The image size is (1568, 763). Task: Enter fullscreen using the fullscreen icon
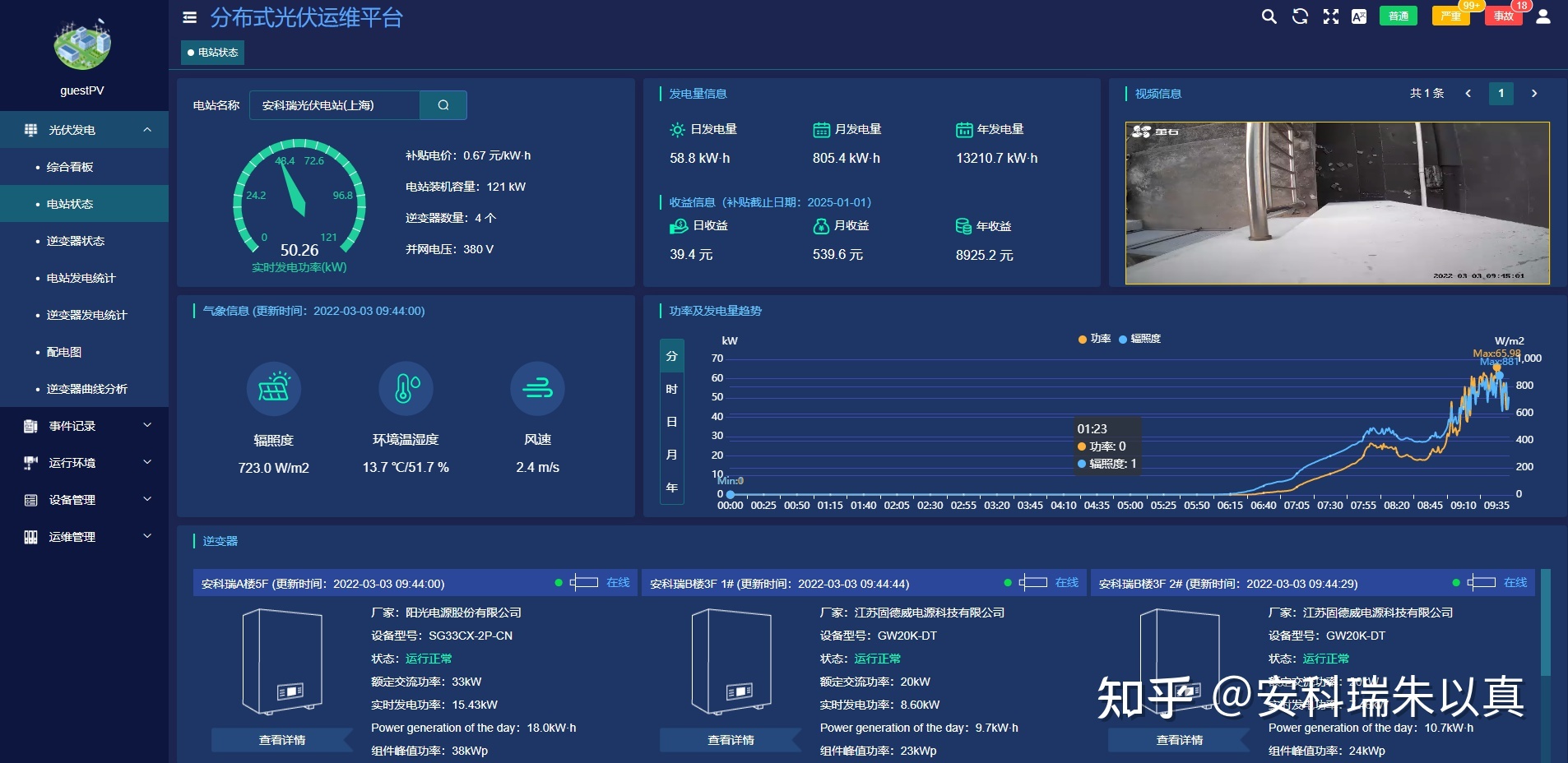point(1331,16)
